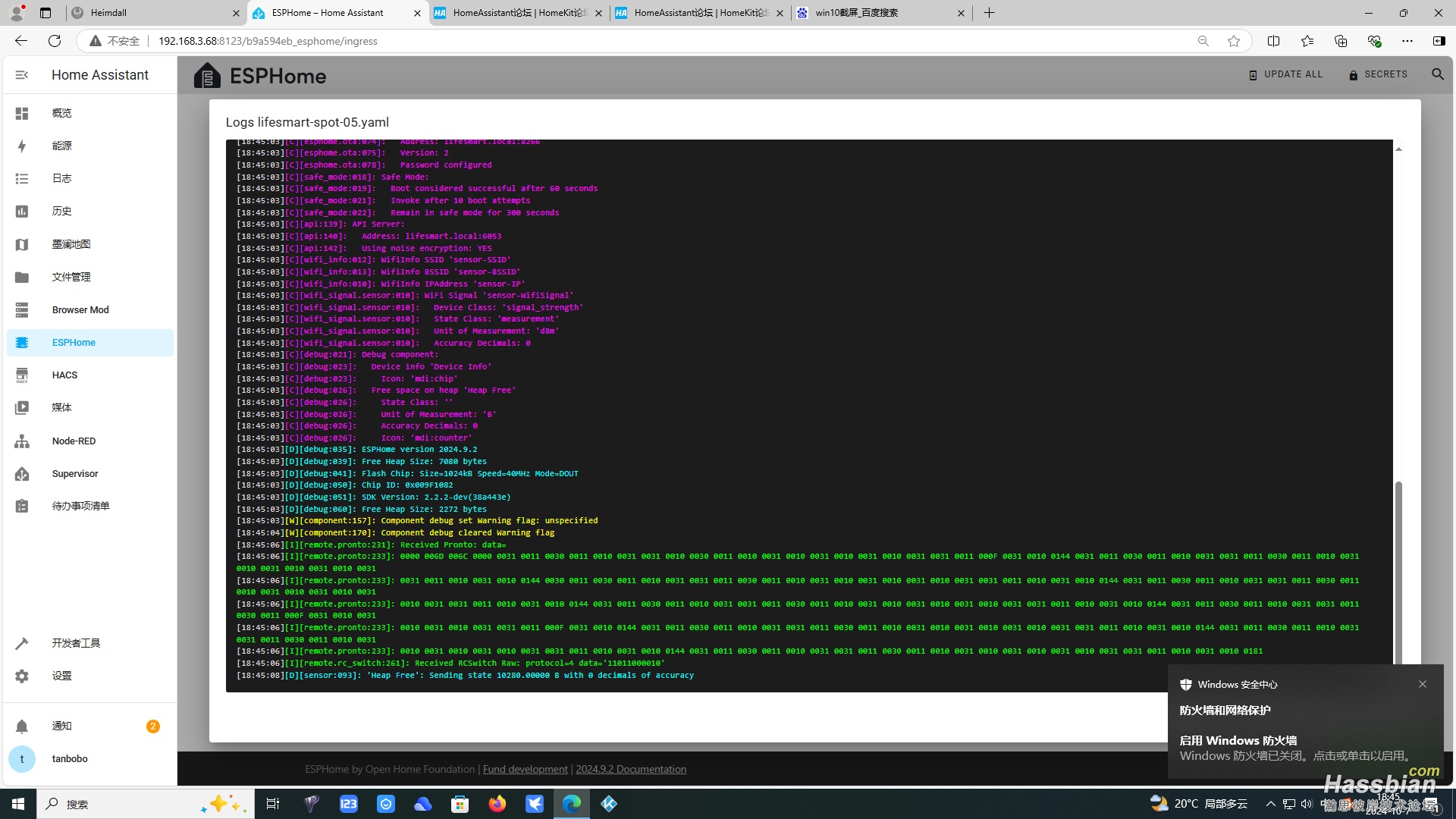The width and height of the screenshot is (1456, 819).
Task: Open the favorites list icon
Action: click(x=1307, y=41)
